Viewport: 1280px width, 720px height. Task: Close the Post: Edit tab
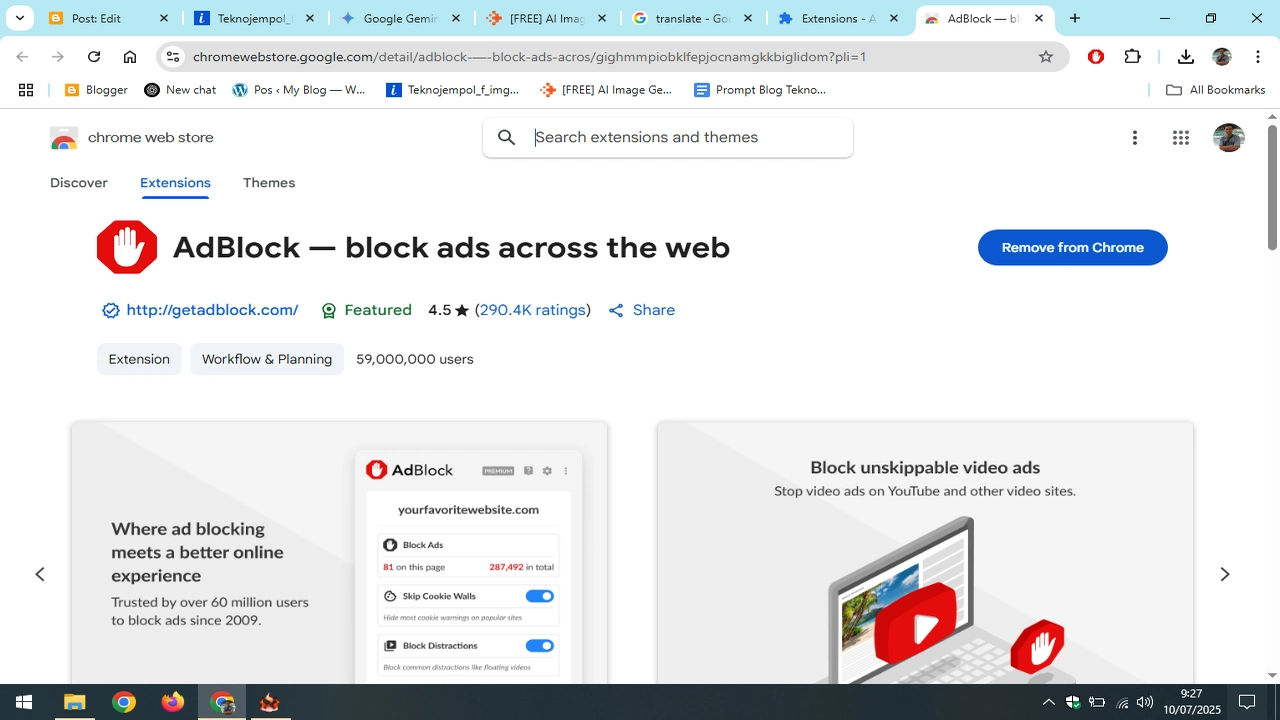click(x=164, y=18)
